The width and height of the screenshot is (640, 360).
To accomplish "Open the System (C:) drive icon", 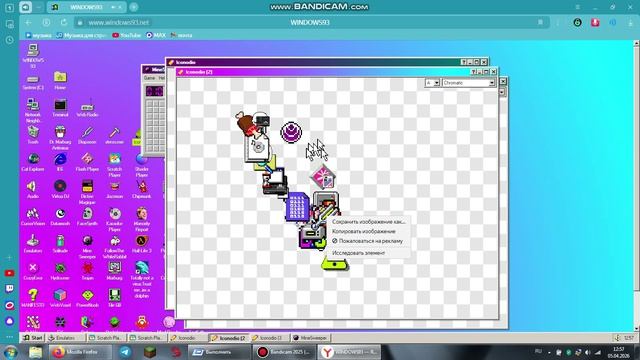I will pos(33,82).
